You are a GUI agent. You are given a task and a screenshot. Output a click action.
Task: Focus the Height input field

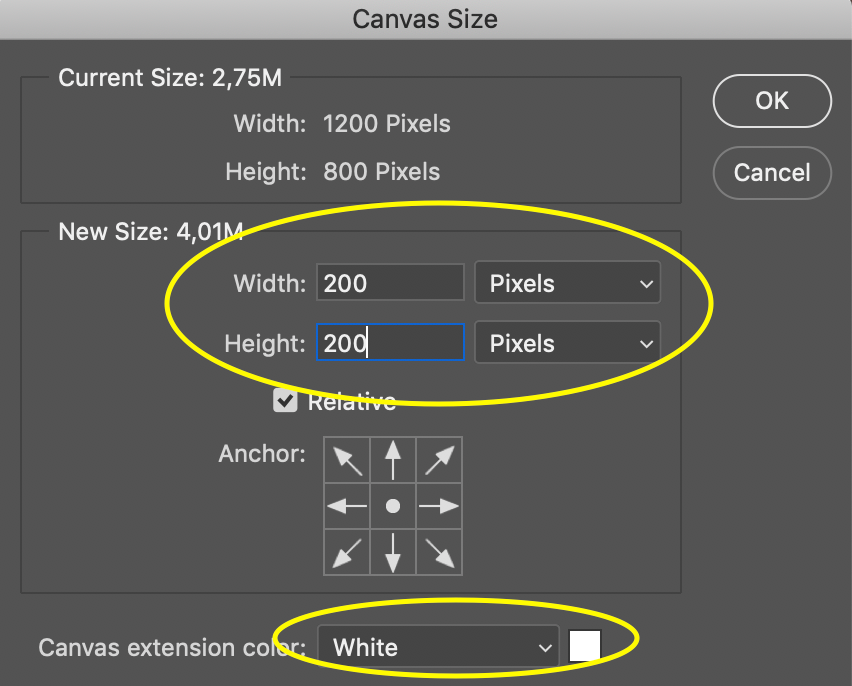tap(390, 342)
